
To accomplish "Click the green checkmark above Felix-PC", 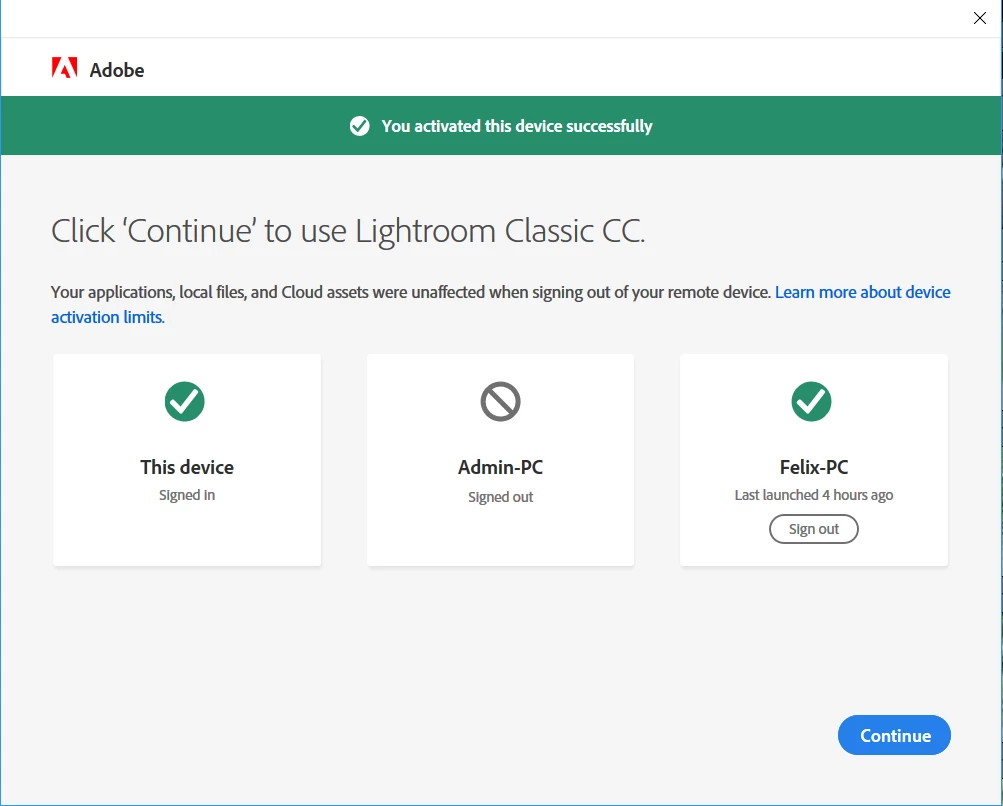I will click(811, 401).
